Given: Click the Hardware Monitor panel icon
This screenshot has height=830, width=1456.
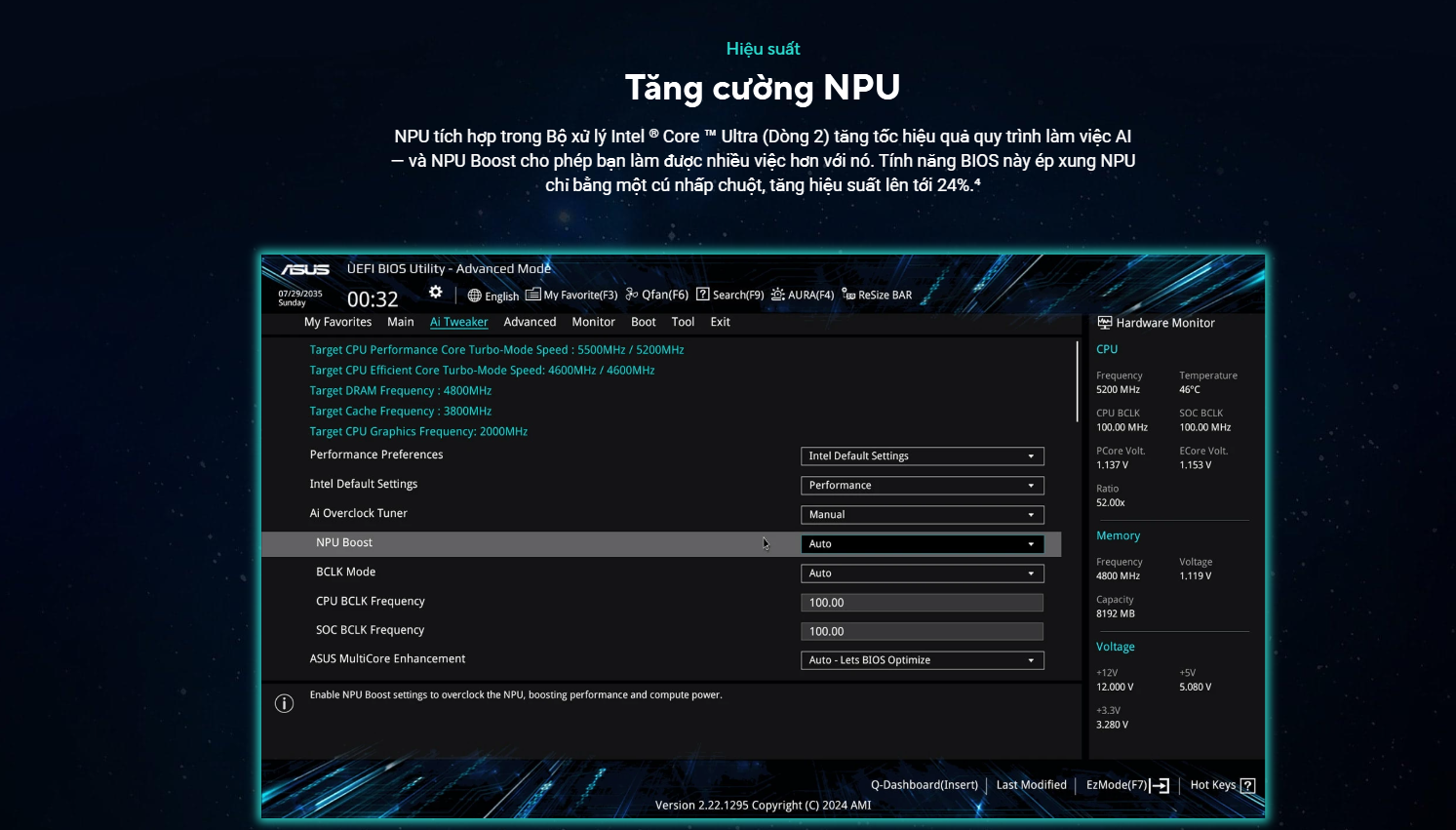Looking at the screenshot, I should 1105,323.
